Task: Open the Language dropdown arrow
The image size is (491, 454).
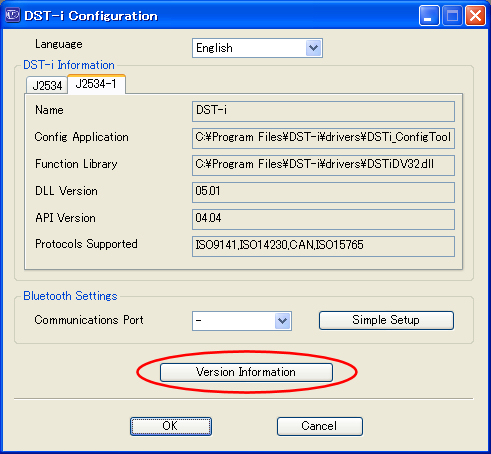Action: pos(313,48)
